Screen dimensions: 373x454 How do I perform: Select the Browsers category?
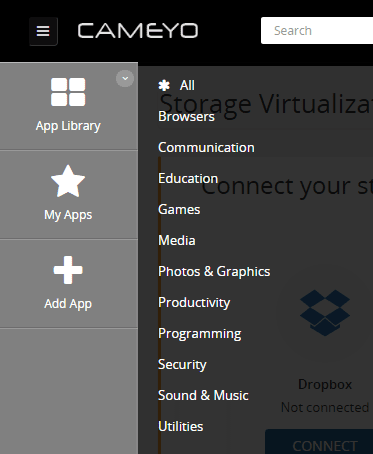[186, 116]
